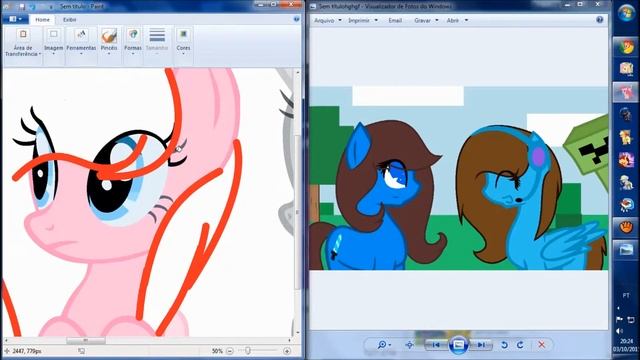Open the dark pony taskbar icon
The image size is (640, 360).
(x=626, y=114)
